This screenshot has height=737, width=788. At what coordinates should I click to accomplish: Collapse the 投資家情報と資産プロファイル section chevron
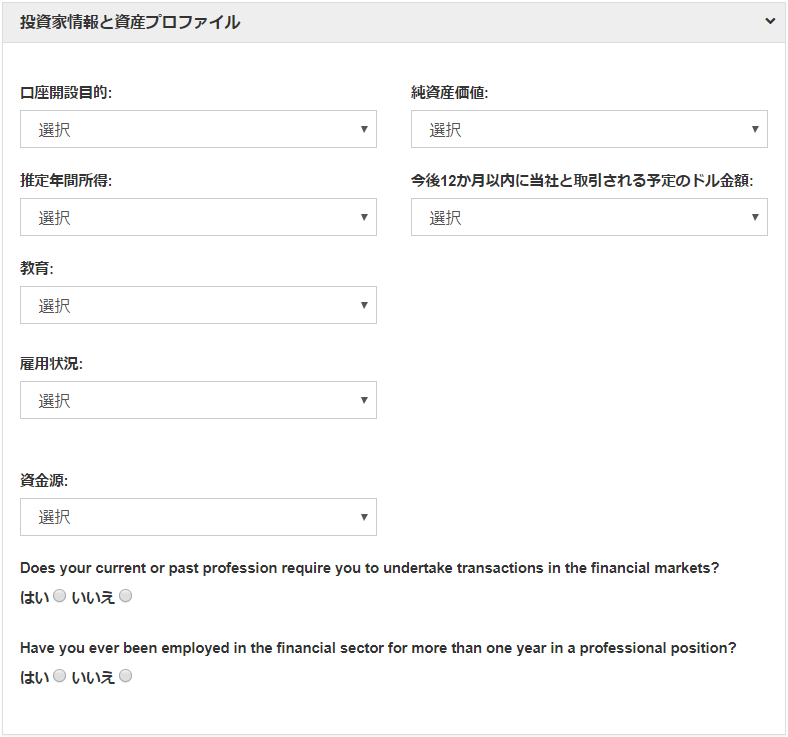770,21
